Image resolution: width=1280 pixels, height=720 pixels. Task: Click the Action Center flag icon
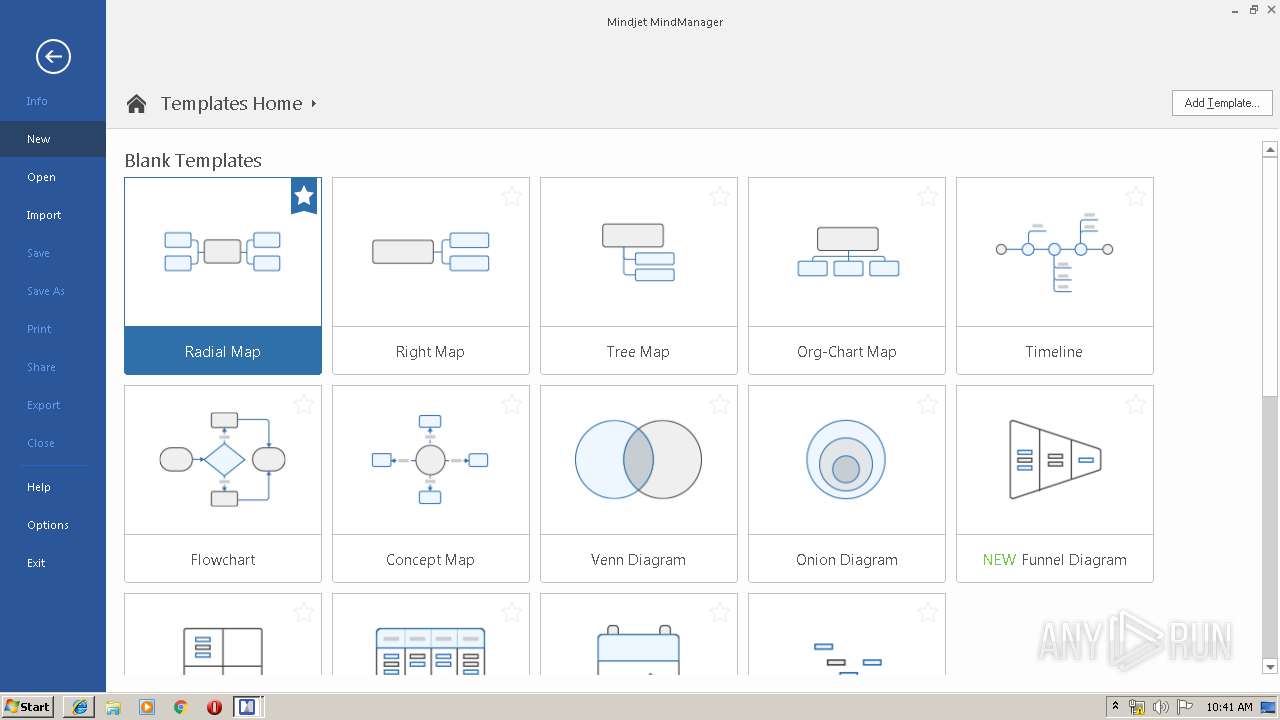pos(1186,708)
